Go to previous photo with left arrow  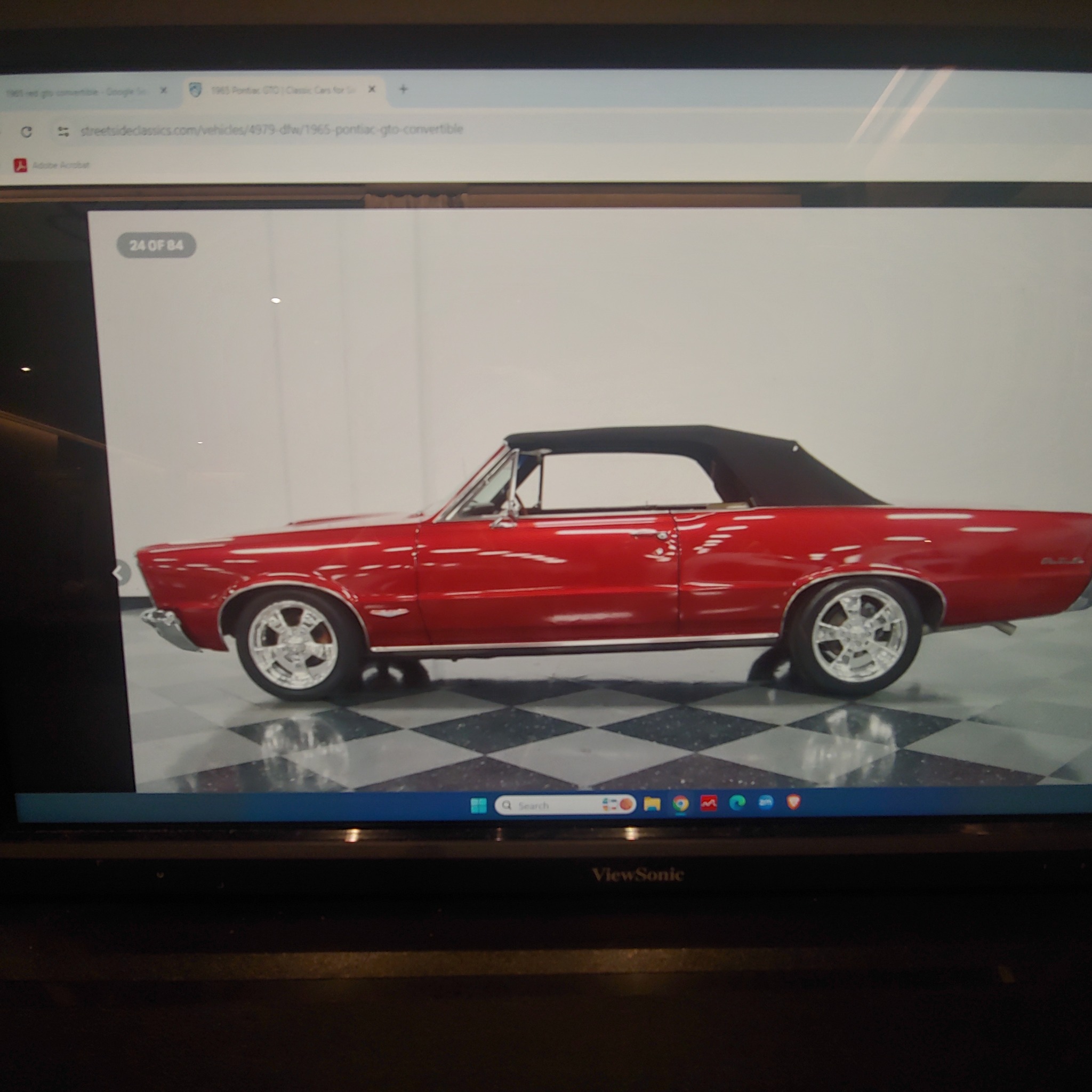coord(119,574)
